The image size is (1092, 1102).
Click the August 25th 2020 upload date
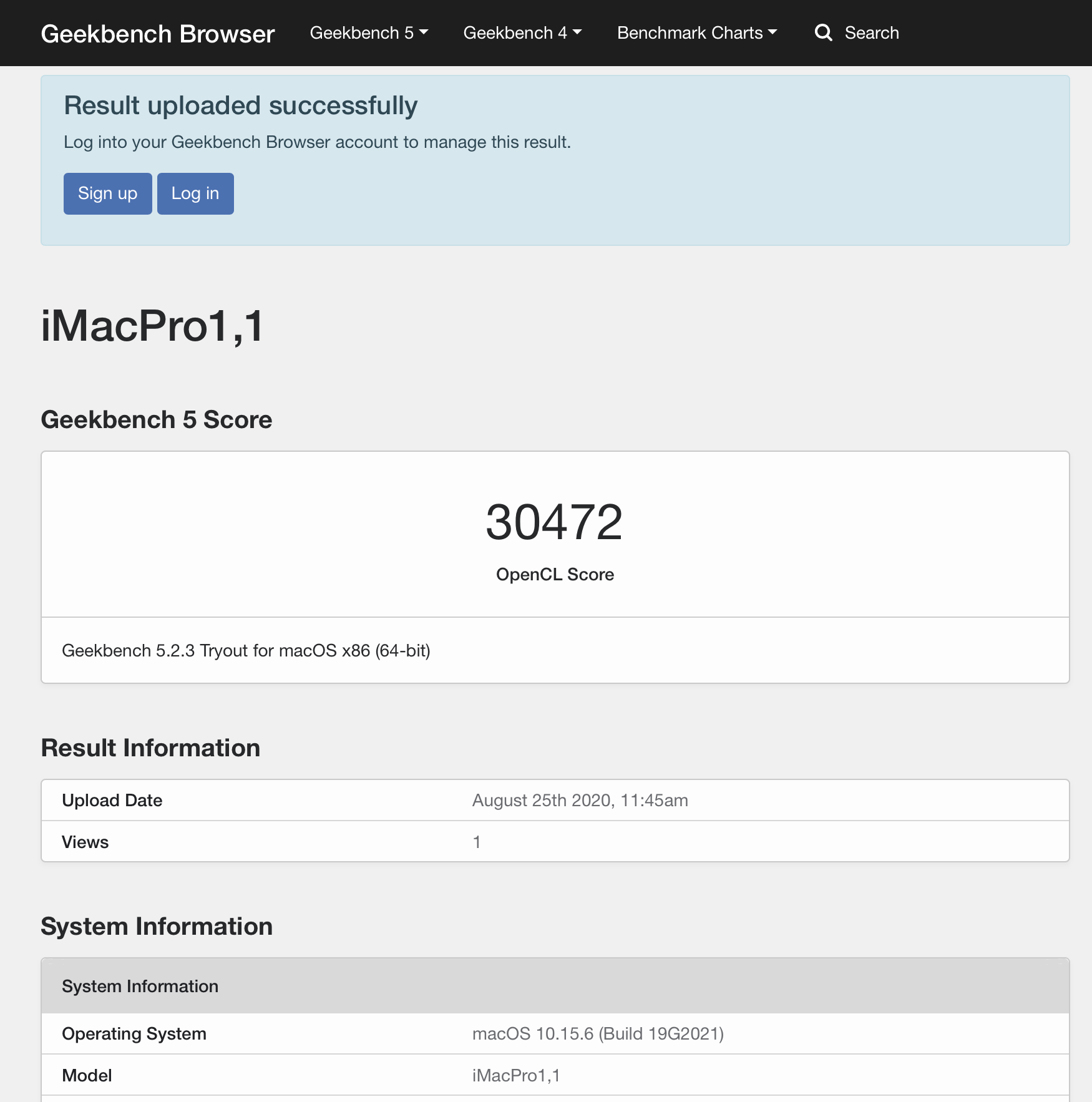point(580,800)
